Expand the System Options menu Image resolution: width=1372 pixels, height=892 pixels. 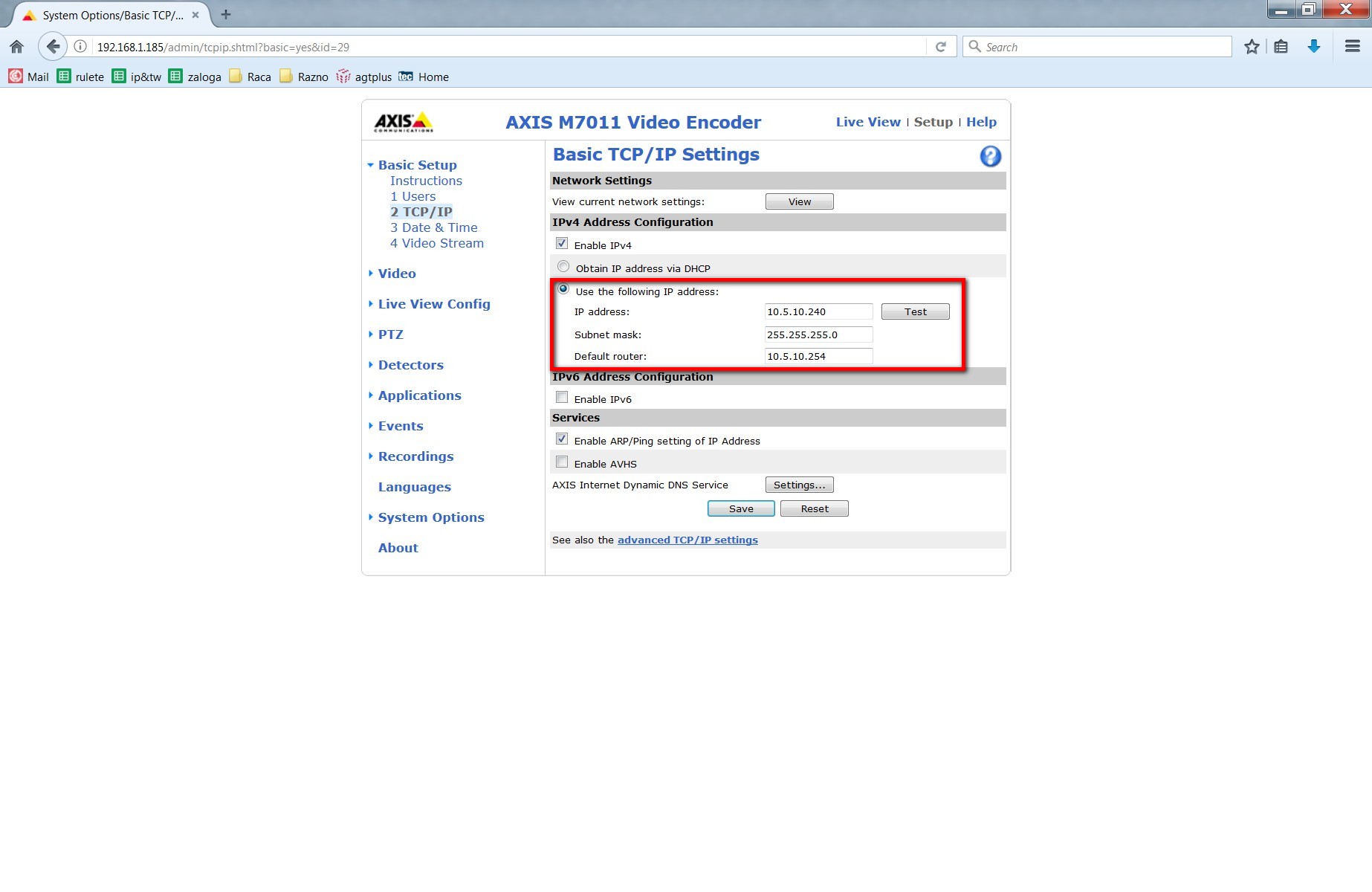[431, 517]
